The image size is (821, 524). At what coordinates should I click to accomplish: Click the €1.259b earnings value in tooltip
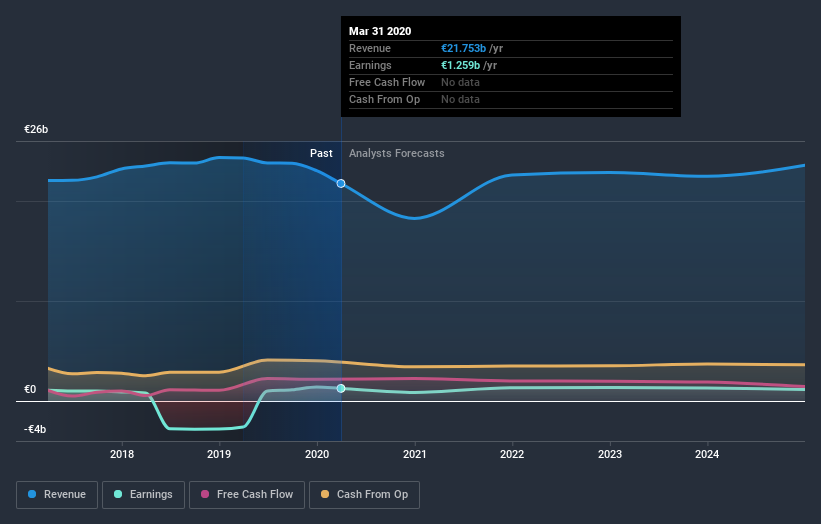pos(460,65)
